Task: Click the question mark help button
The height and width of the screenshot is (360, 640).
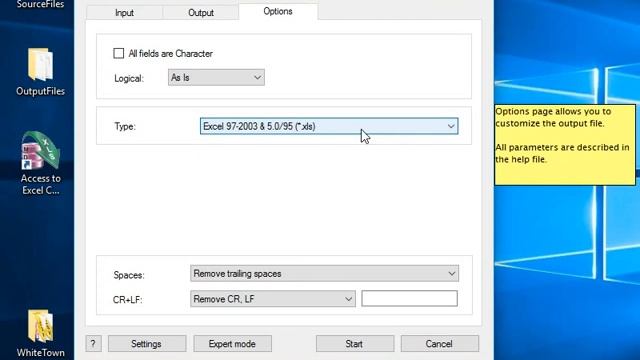Action: 93,344
